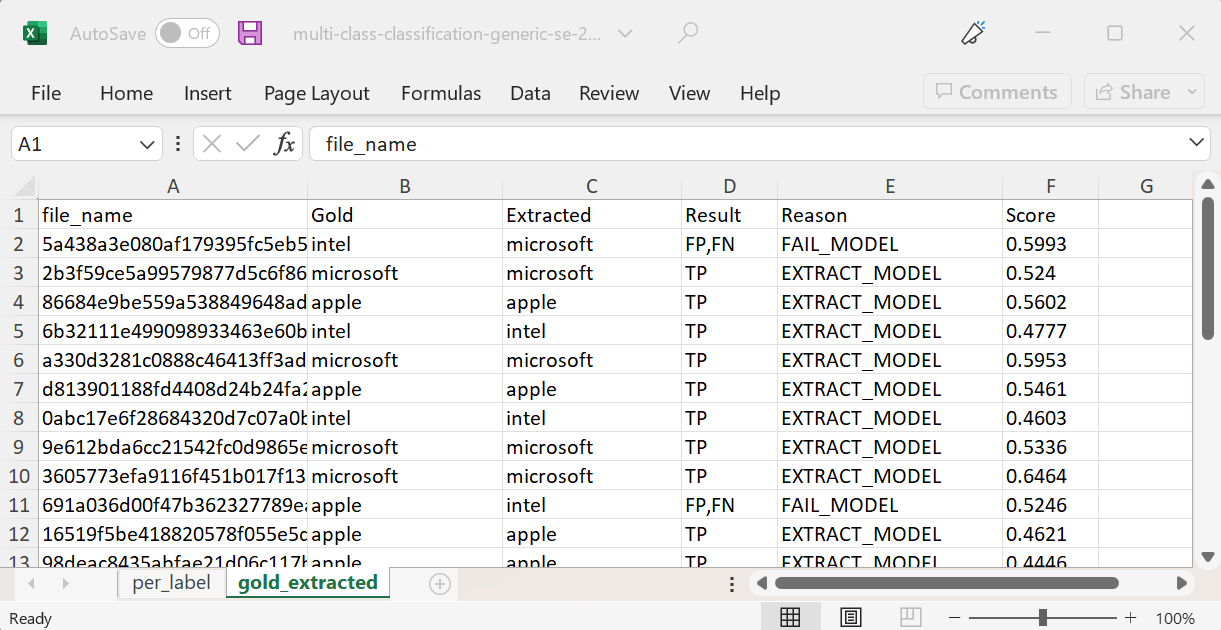Click the Gold header cell
Screen dimensions: 1221x630
click(405, 215)
